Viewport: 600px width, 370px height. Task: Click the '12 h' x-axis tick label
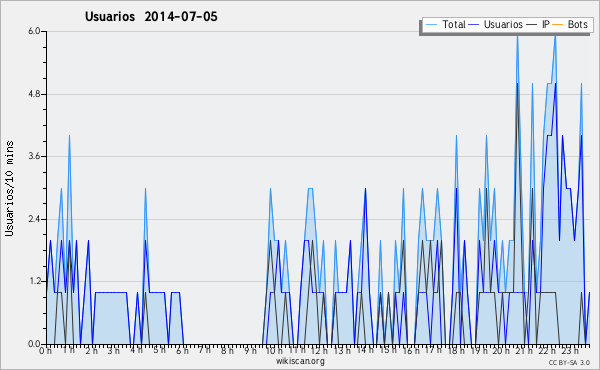[x=319, y=350]
